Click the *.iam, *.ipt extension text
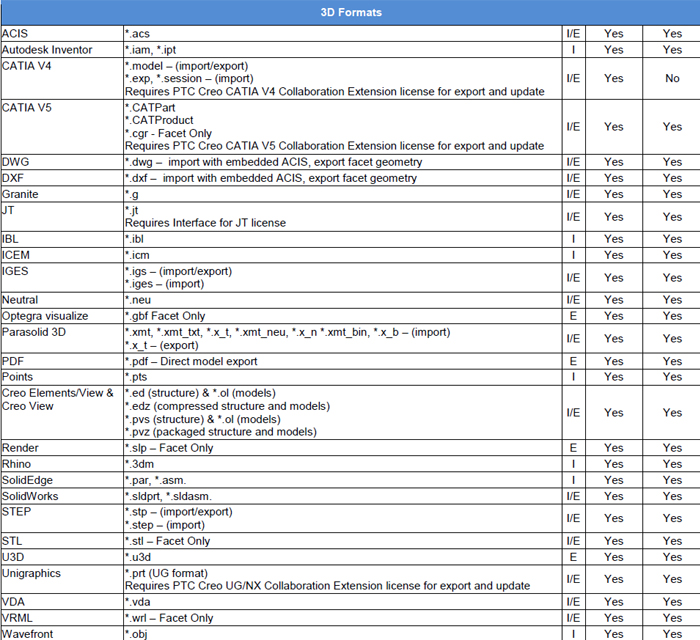 [x=150, y=50]
